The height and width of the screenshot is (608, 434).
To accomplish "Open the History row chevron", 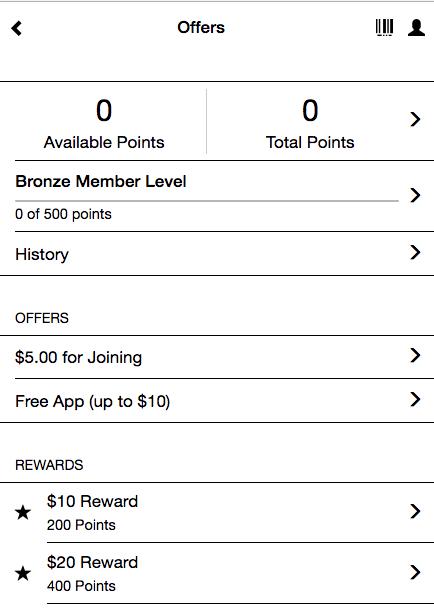I will point(415,252).
